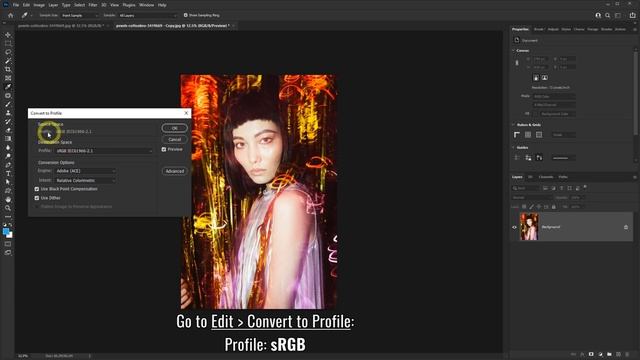This screenshot has height=360, width=640.
Task: Open the Edit menu
Action: click(x=26, y=5)
